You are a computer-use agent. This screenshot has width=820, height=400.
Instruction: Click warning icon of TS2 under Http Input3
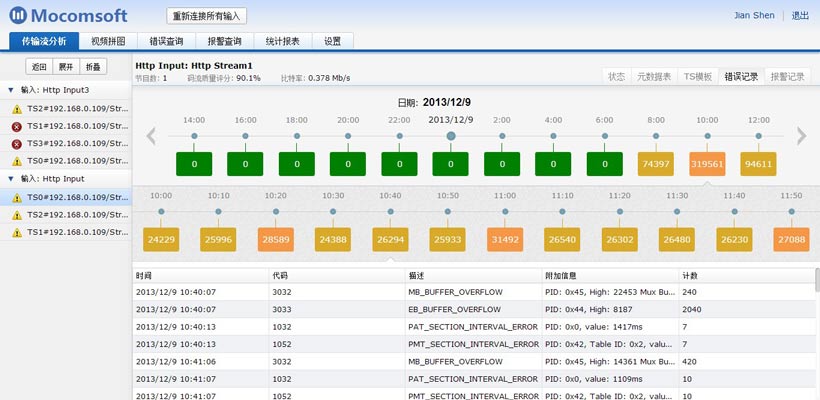17,109
